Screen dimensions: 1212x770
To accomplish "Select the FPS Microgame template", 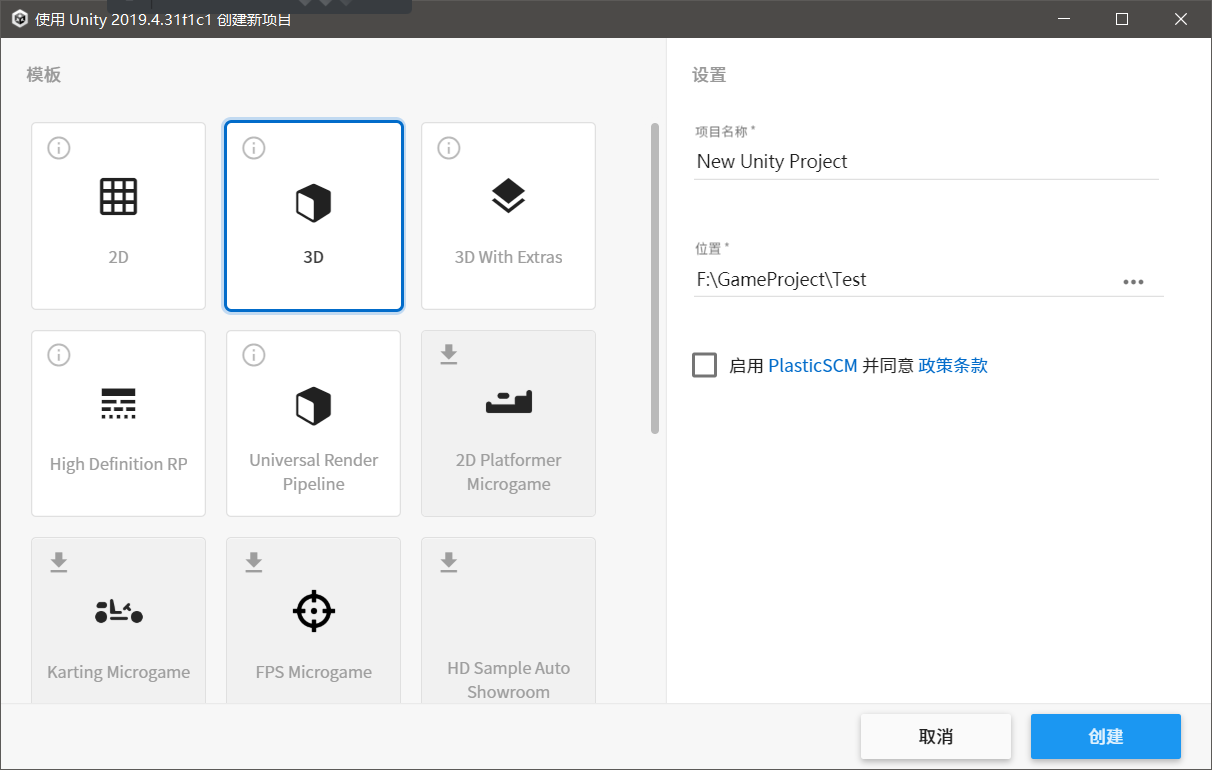I will (313, 620).
